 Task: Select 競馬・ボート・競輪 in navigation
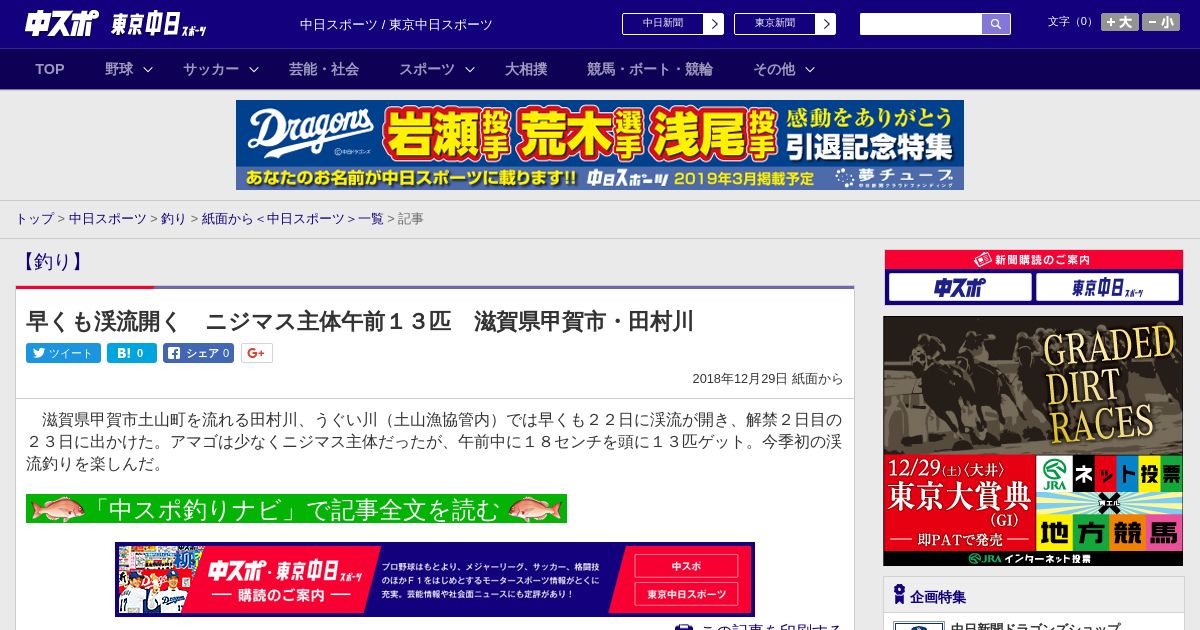pyautogui.click(x=650, y=69)
